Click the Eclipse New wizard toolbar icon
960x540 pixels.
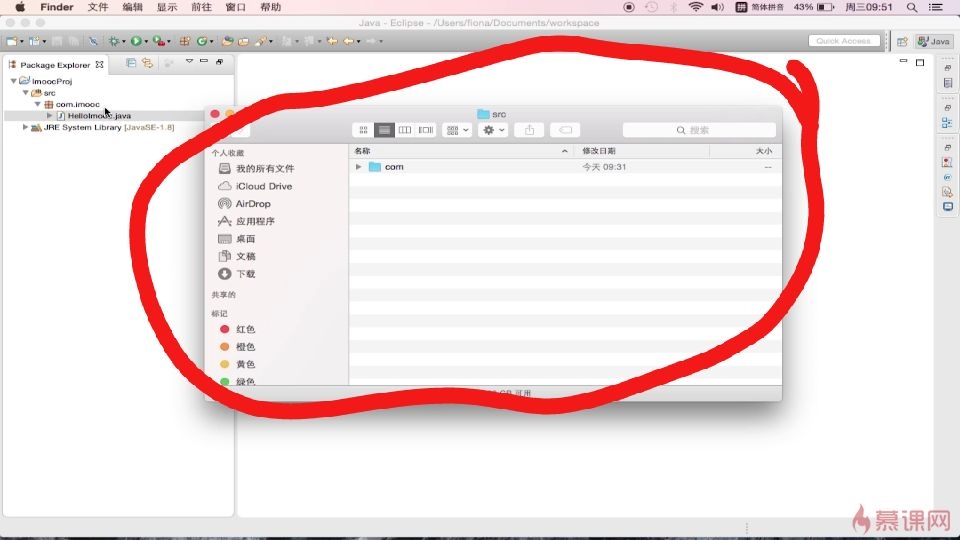[x=11, y=41]
